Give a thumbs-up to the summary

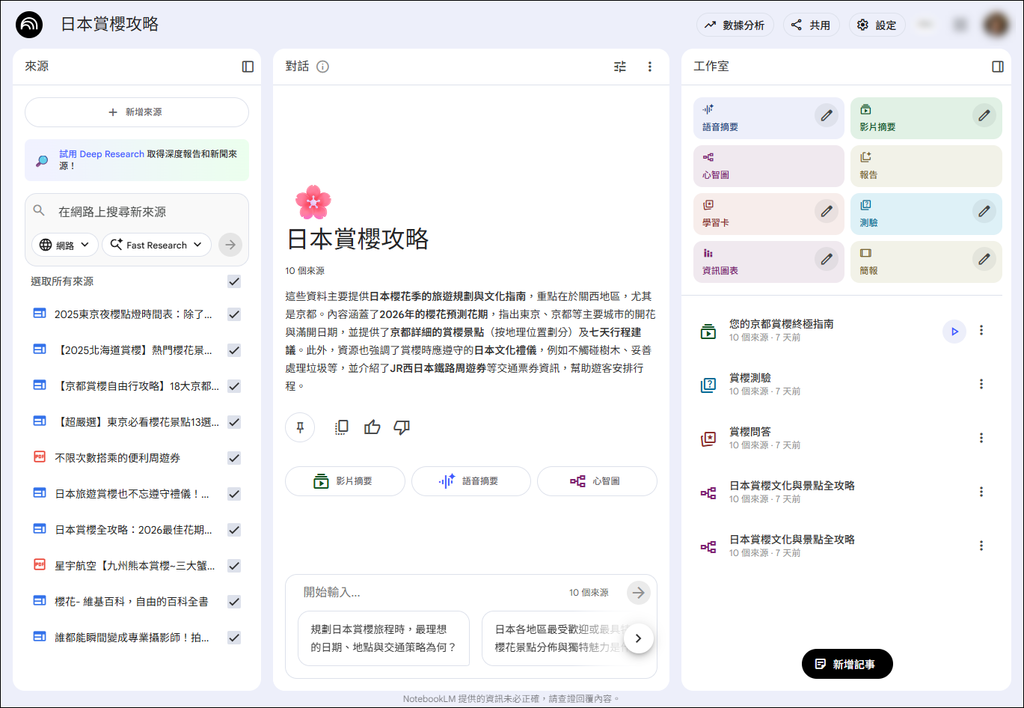[x=370, y=427]
